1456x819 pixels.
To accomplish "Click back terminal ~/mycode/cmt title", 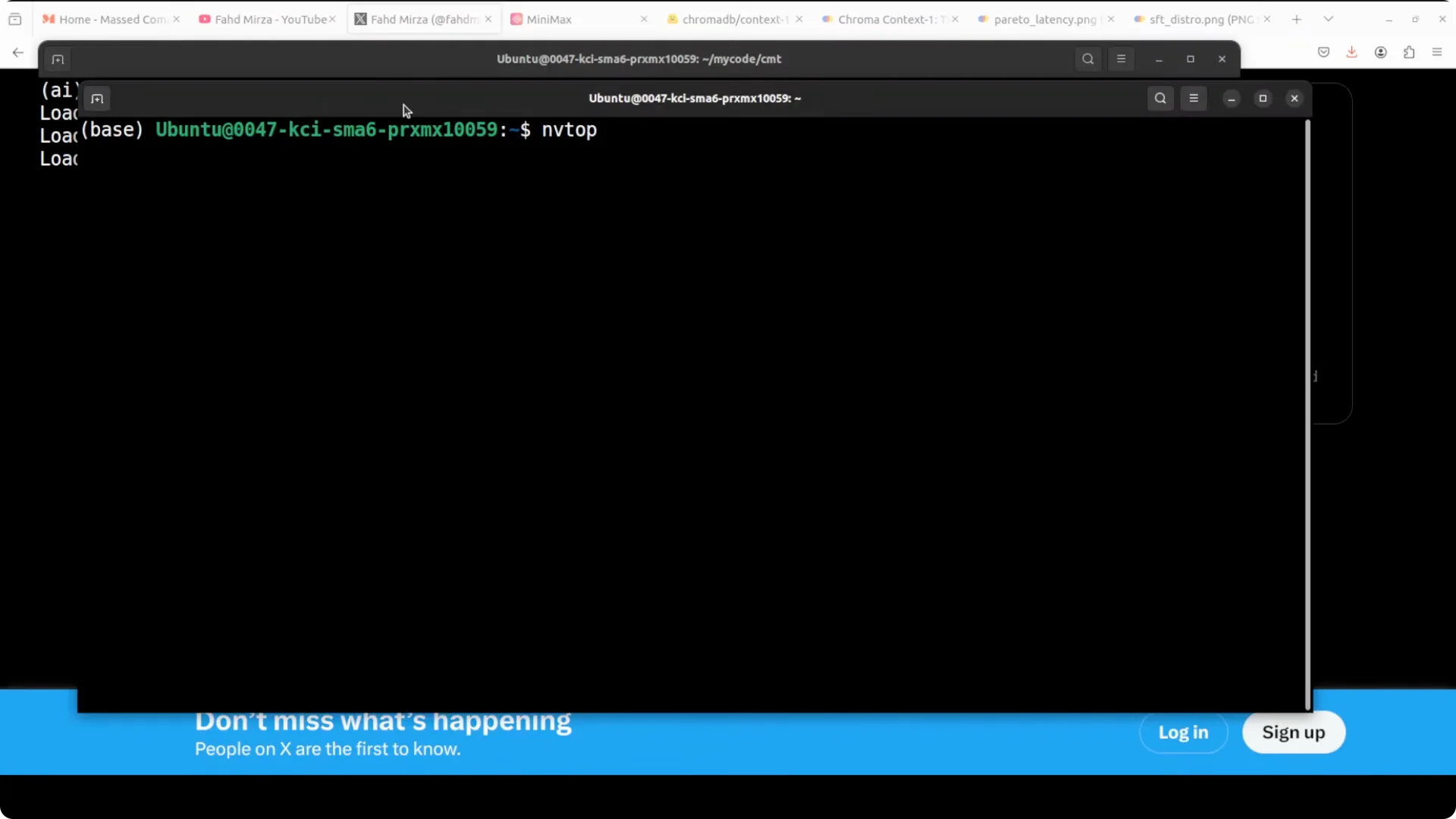I will (x=639, y=59).
